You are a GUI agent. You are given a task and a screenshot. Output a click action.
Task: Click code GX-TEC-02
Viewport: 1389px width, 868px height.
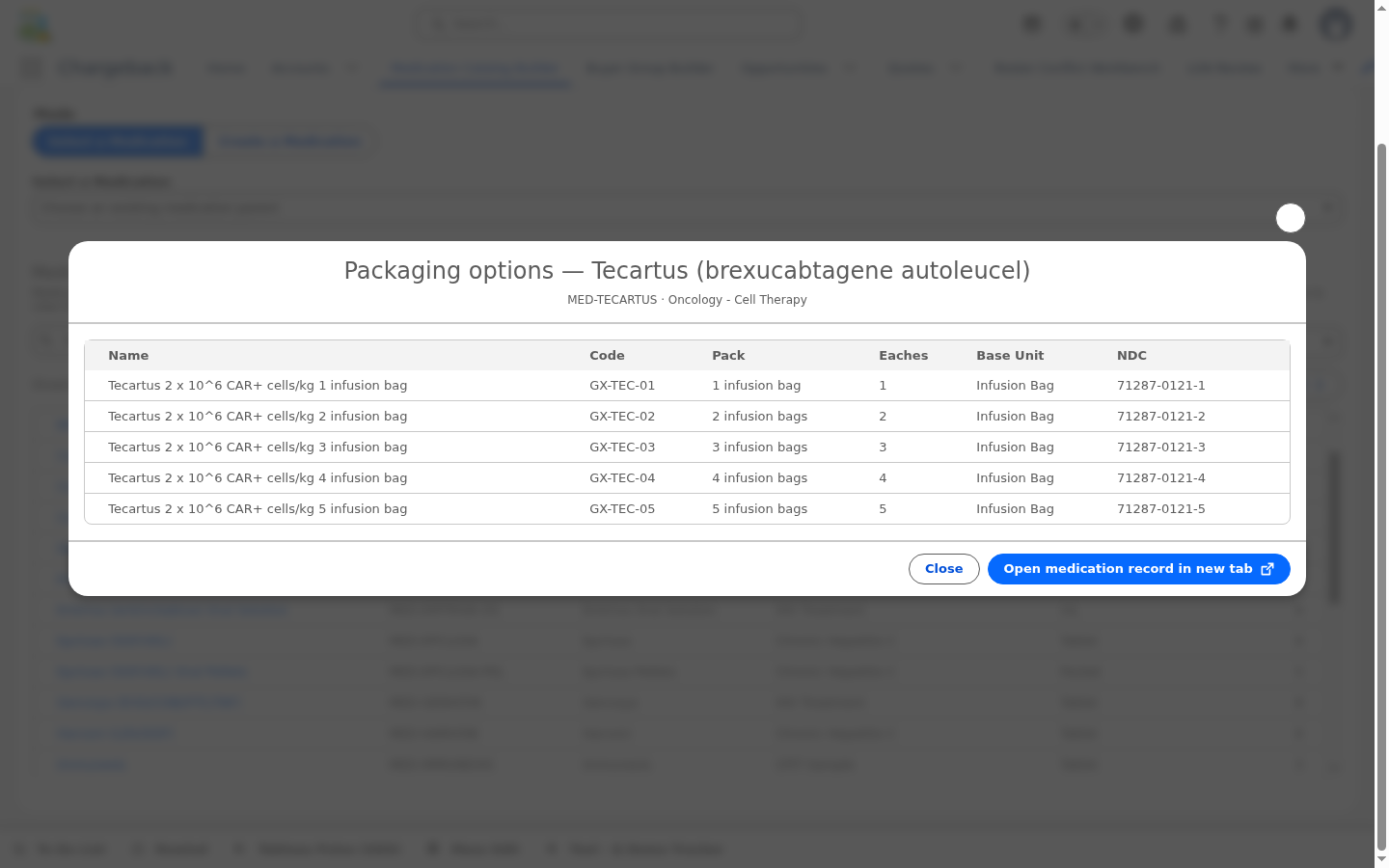point(622,417)
